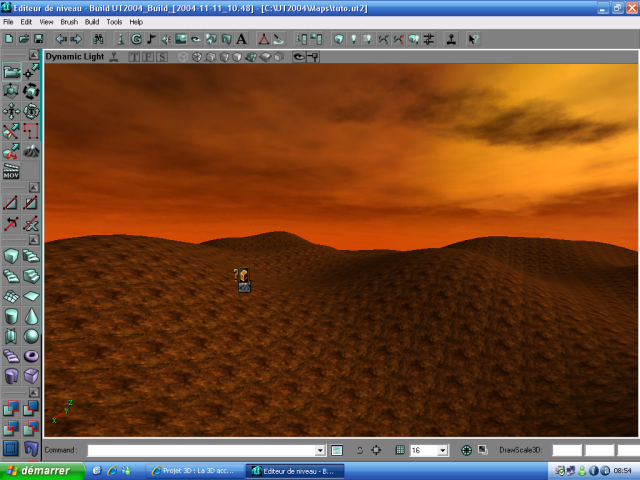Redo with the right arrow icon
Viewport: 640px width, 480px height.
coord(76,39)
